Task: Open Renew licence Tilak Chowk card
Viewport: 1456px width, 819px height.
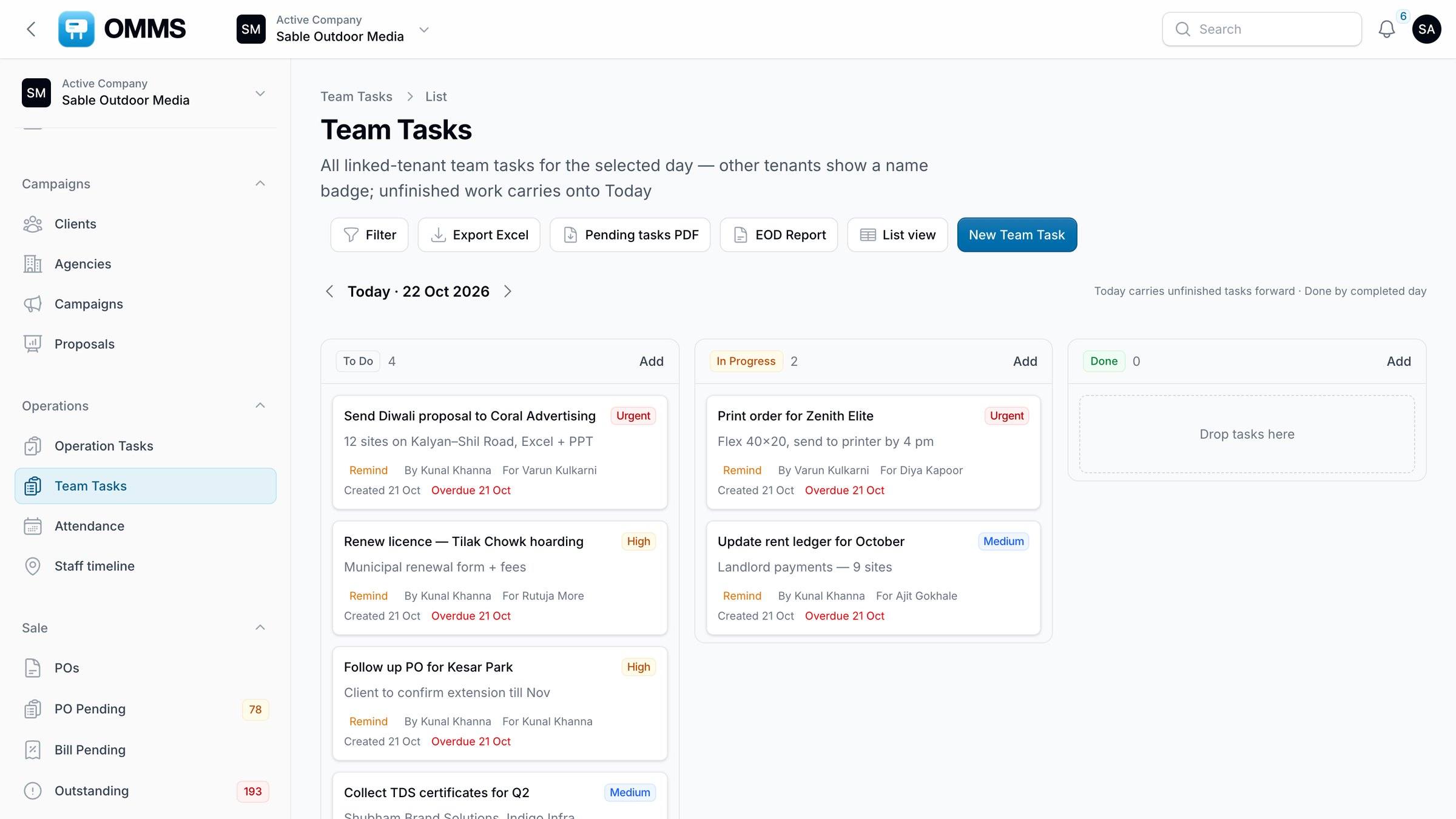Action: pos(500,578)
